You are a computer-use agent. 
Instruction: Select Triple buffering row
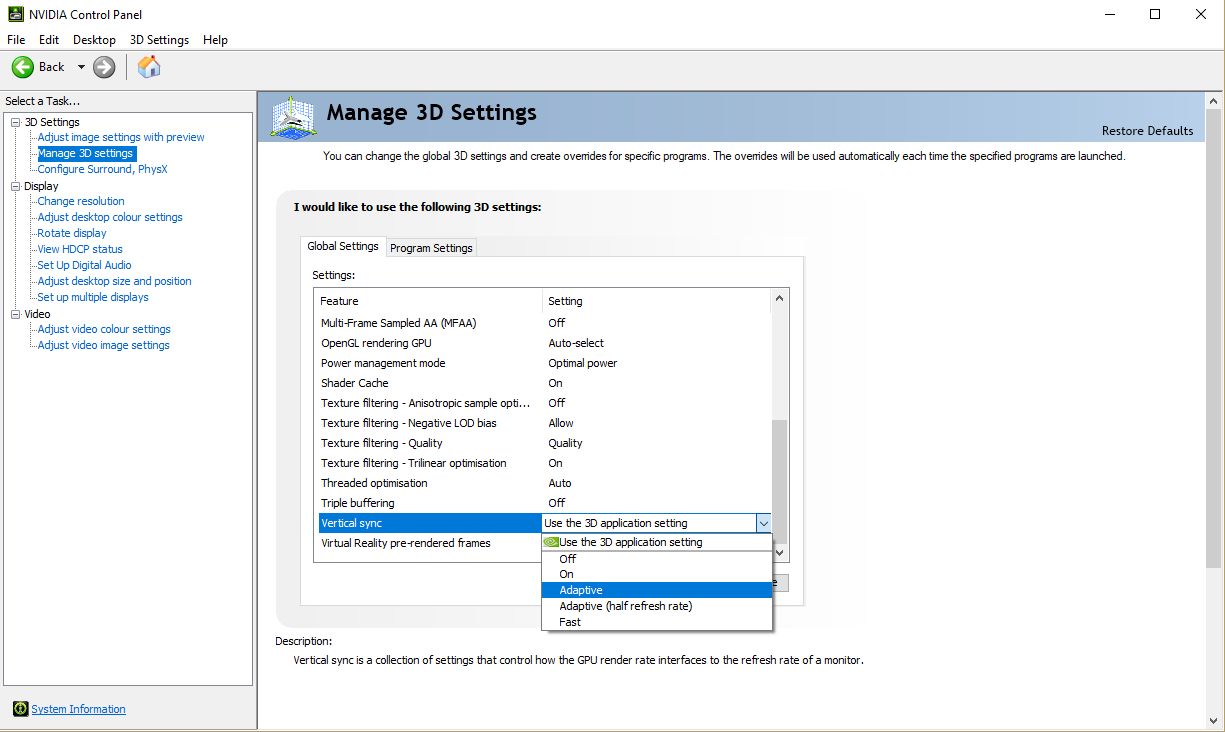[545, 503]
